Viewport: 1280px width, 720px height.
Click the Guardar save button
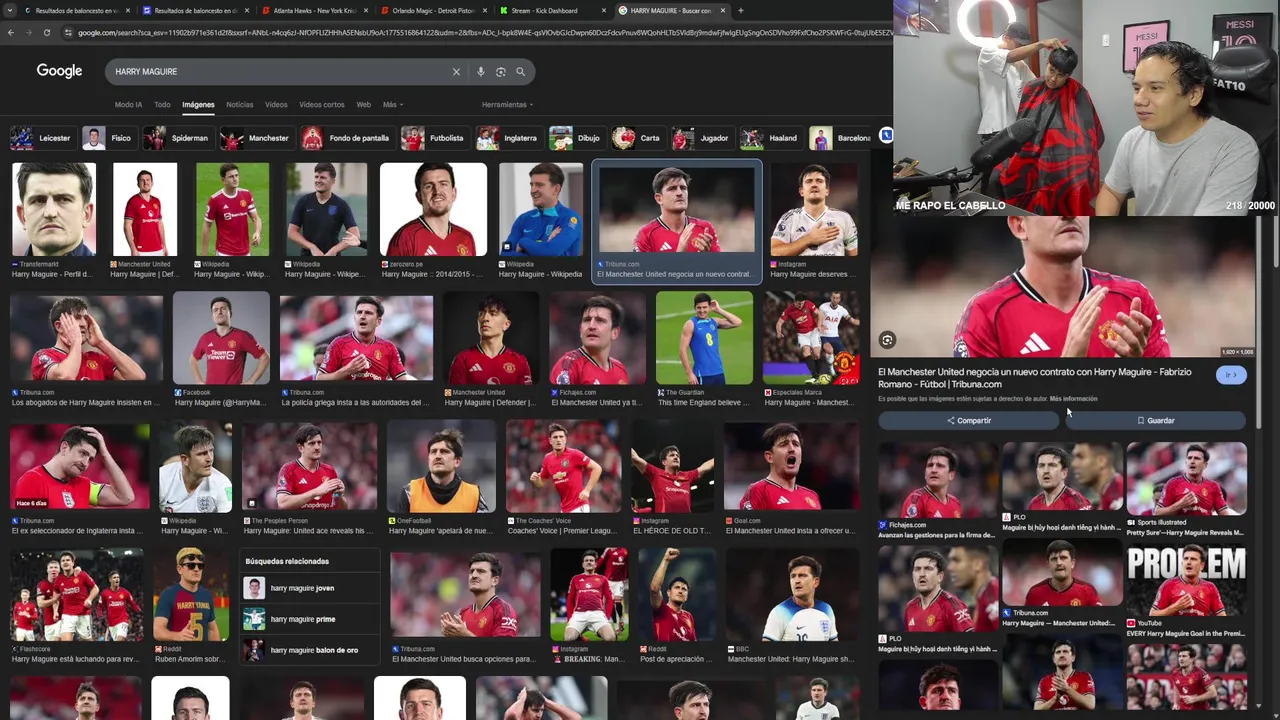1155,421
